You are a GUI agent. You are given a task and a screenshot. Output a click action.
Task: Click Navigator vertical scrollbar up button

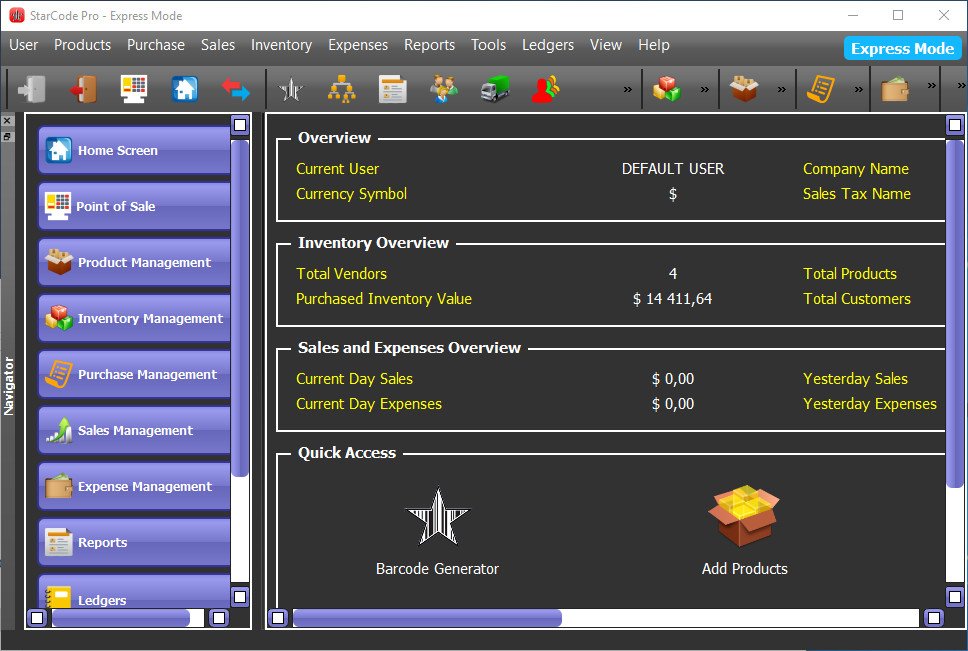pyautogui.click(x=240, y=125)
